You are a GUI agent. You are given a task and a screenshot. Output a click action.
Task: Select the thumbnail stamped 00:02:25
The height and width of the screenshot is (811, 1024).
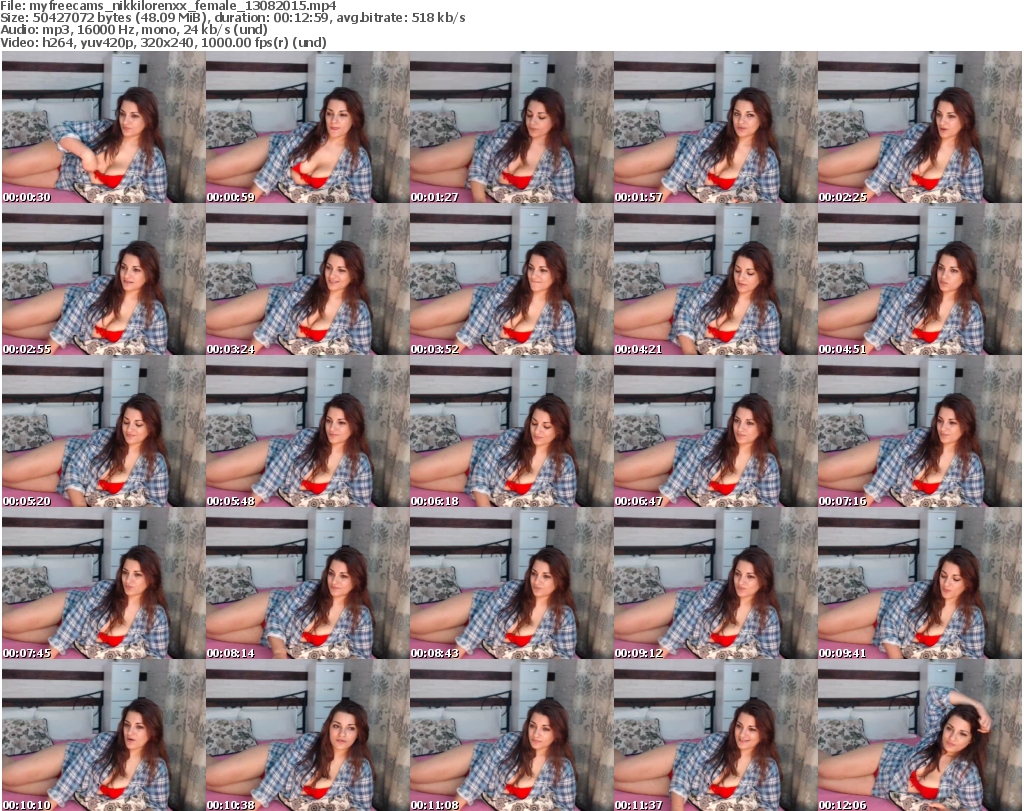point(920,127)
